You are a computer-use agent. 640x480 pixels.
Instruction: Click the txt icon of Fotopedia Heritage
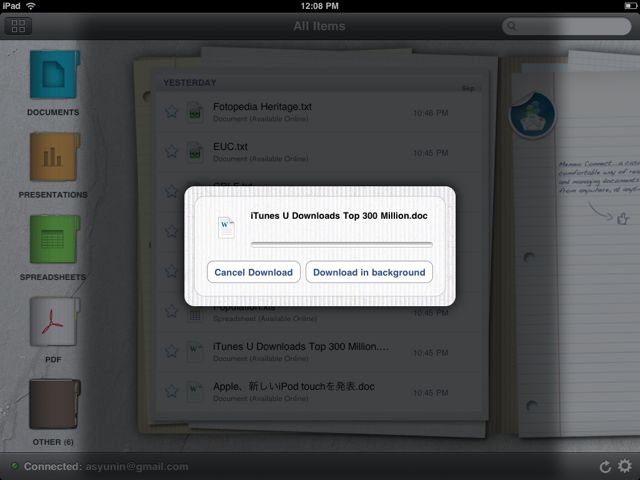click(x=195, y=112)
